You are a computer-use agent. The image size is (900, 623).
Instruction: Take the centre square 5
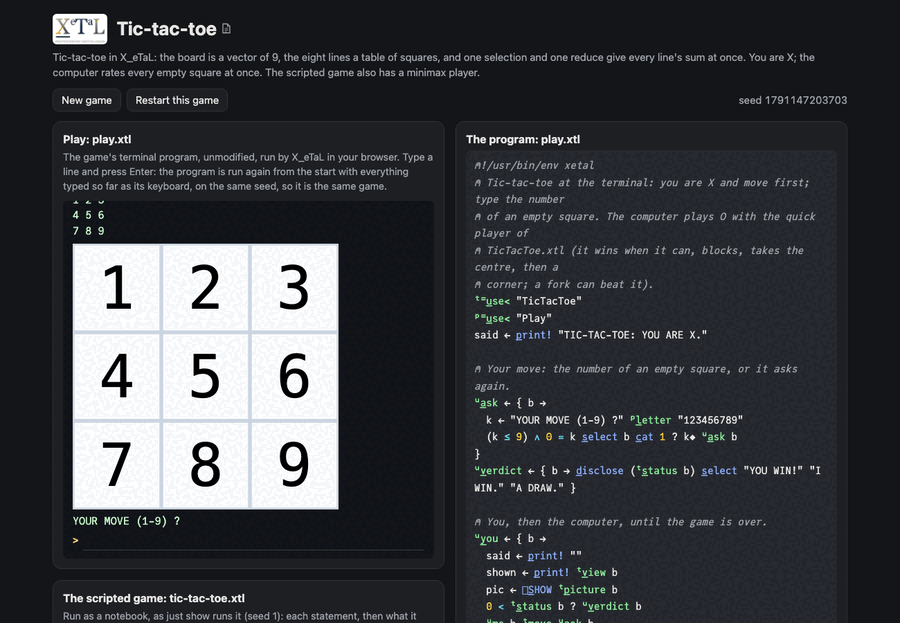point(205,377)
